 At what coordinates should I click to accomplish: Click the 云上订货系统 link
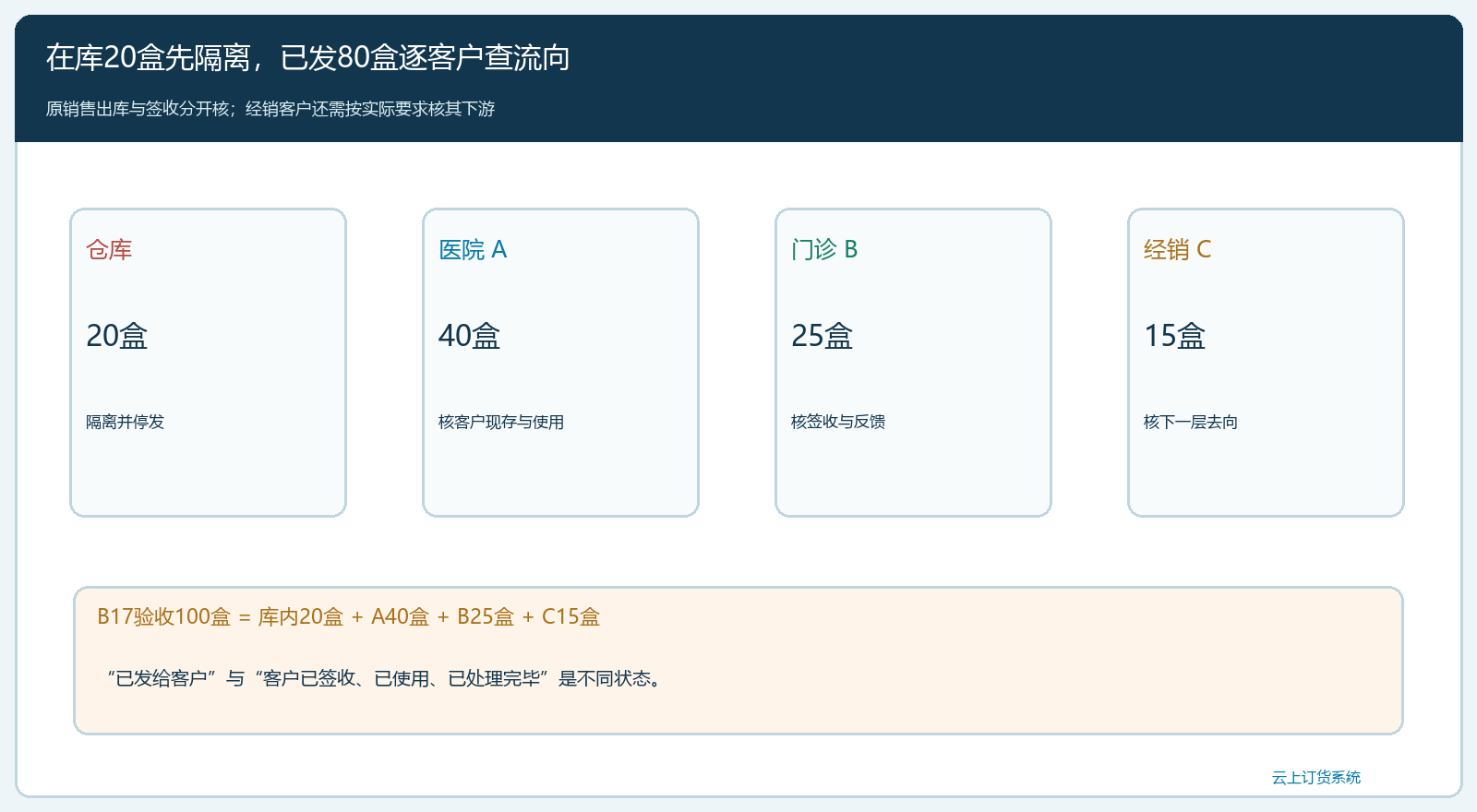(1315, 778)
